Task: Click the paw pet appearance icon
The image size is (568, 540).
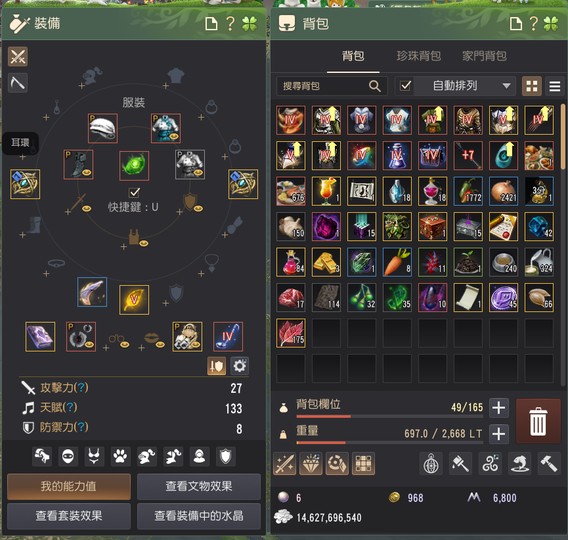Action: [120, 456]
